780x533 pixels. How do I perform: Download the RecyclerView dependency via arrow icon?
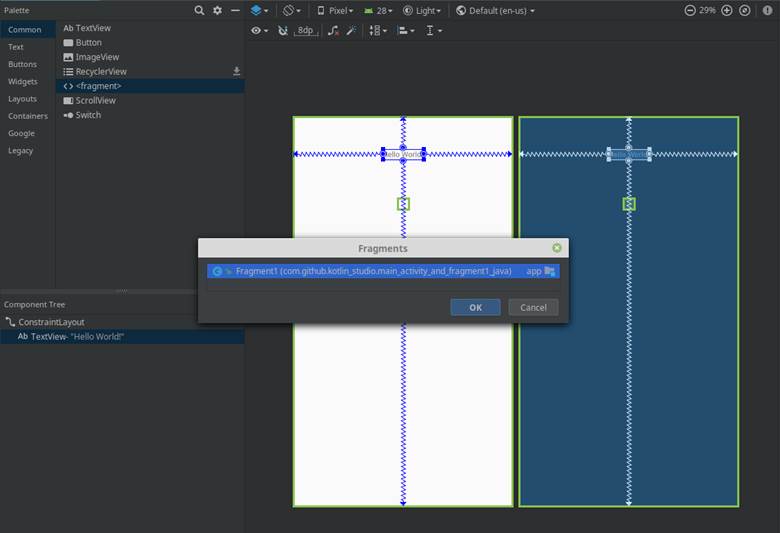(x=237, y=71)
